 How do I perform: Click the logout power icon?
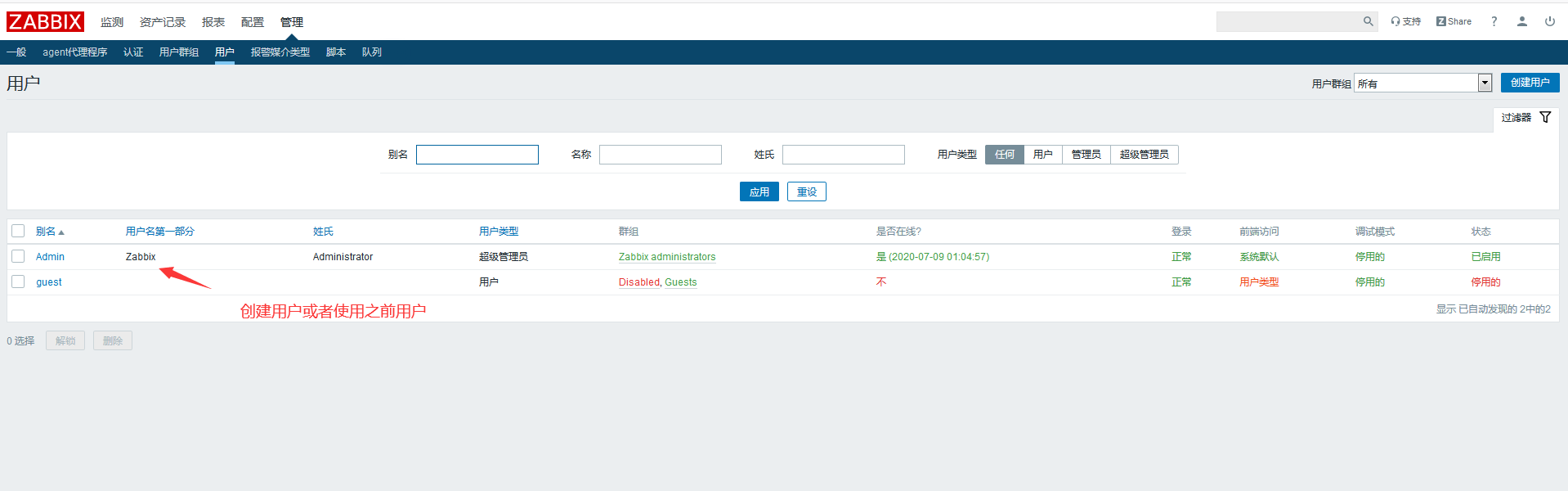pyautogui.click(x=1549, y=22)
